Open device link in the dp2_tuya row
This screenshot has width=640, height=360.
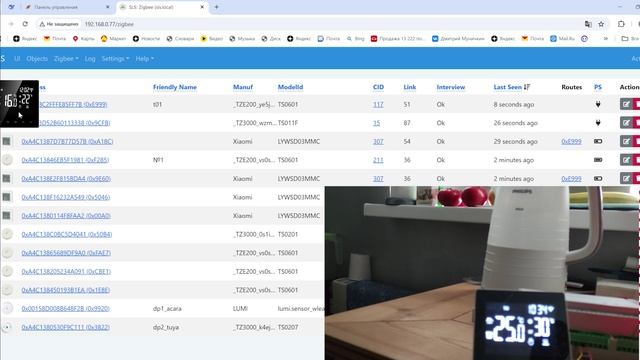[x=66, y=327]
